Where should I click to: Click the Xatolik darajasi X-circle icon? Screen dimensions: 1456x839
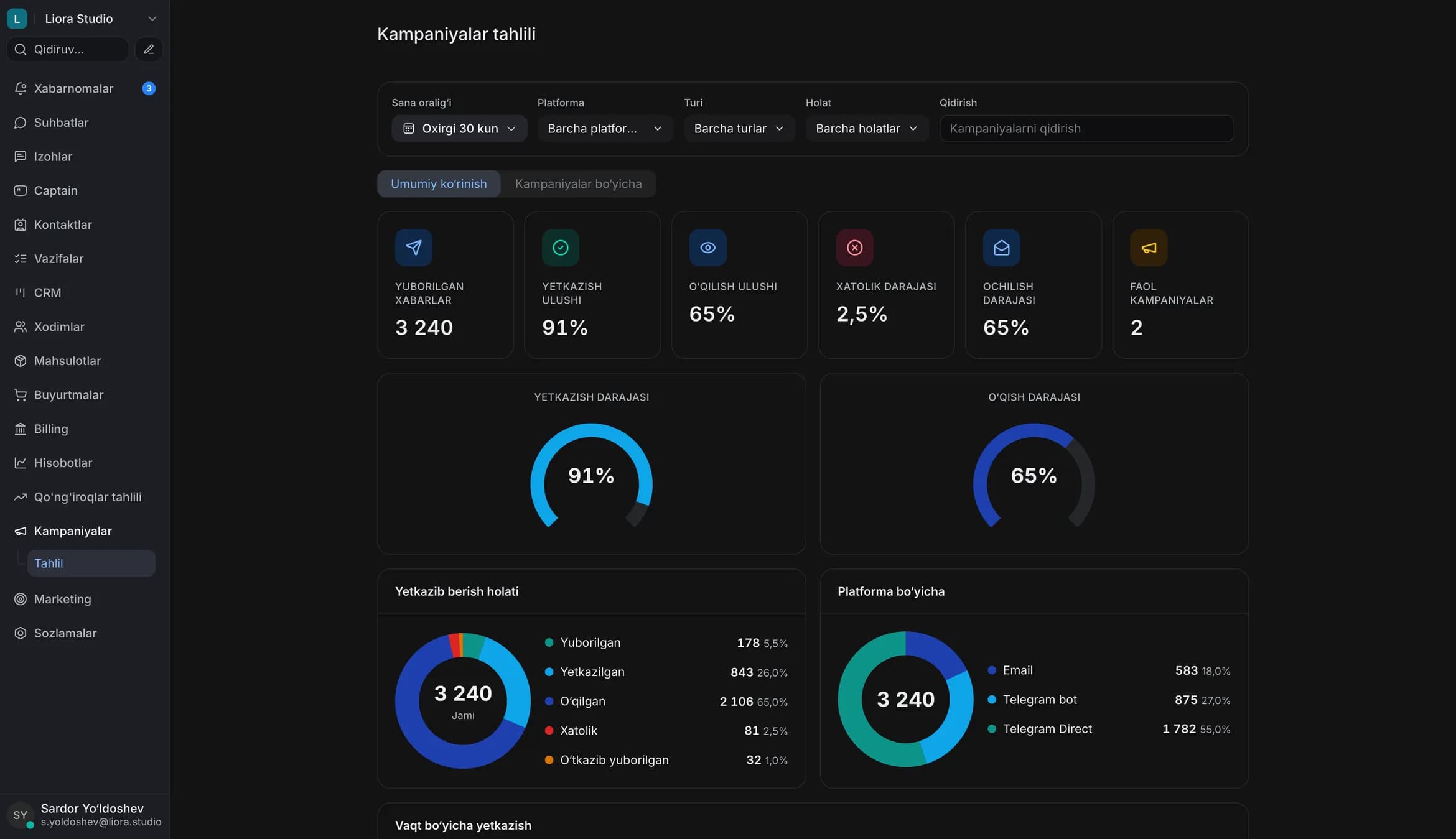pos(855,248)
